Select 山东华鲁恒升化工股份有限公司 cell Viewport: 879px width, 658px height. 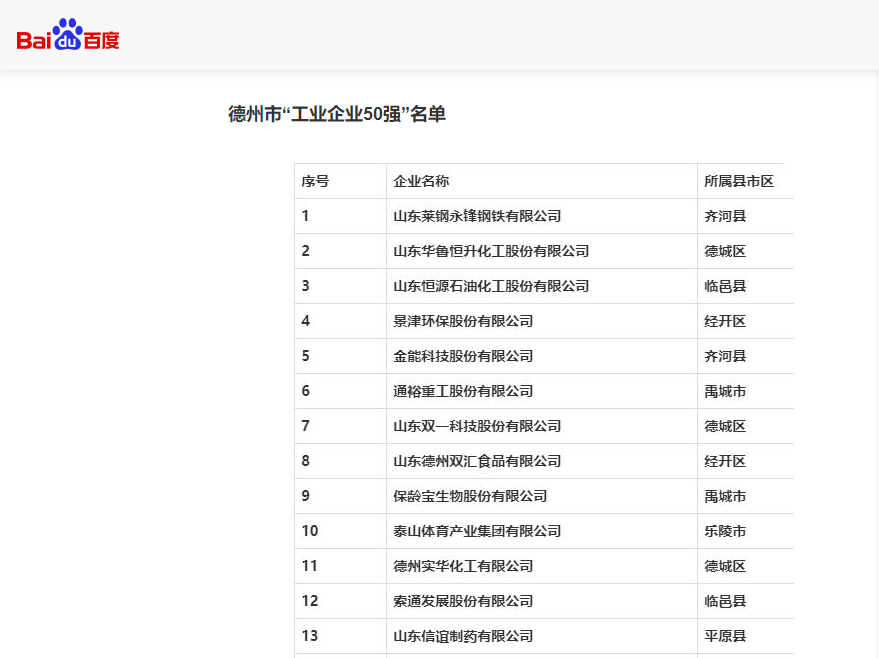[491, 251]
